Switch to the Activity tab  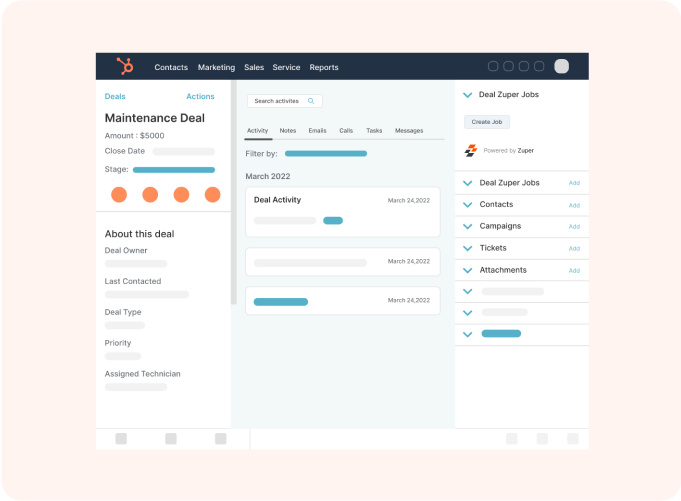258,131
